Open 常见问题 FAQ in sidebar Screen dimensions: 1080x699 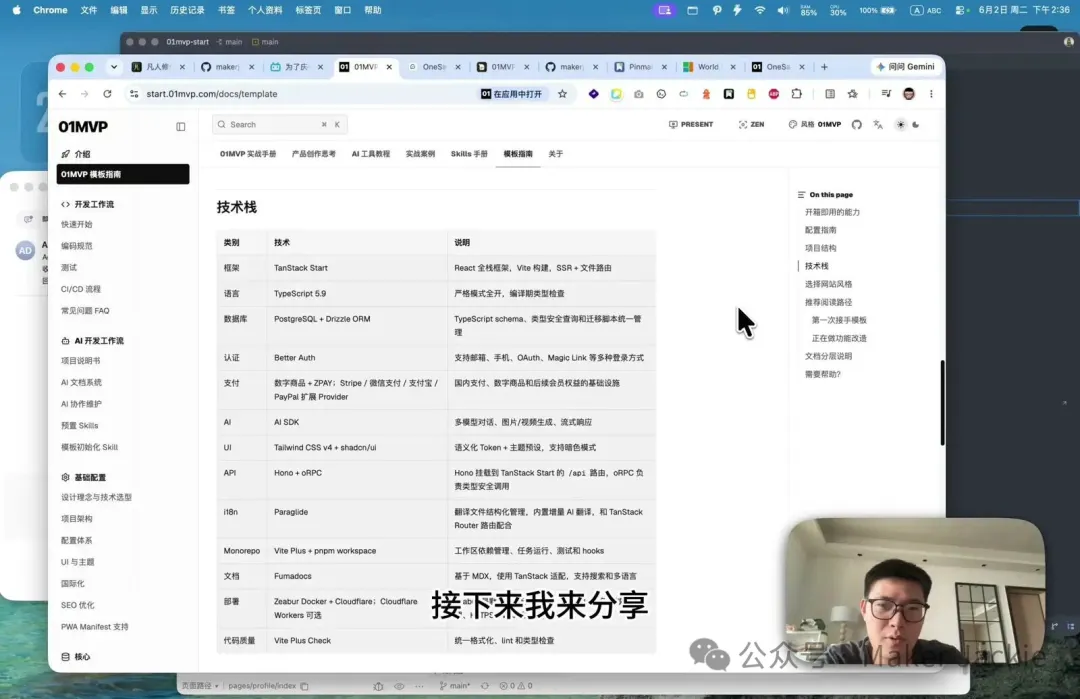point(85,311)
